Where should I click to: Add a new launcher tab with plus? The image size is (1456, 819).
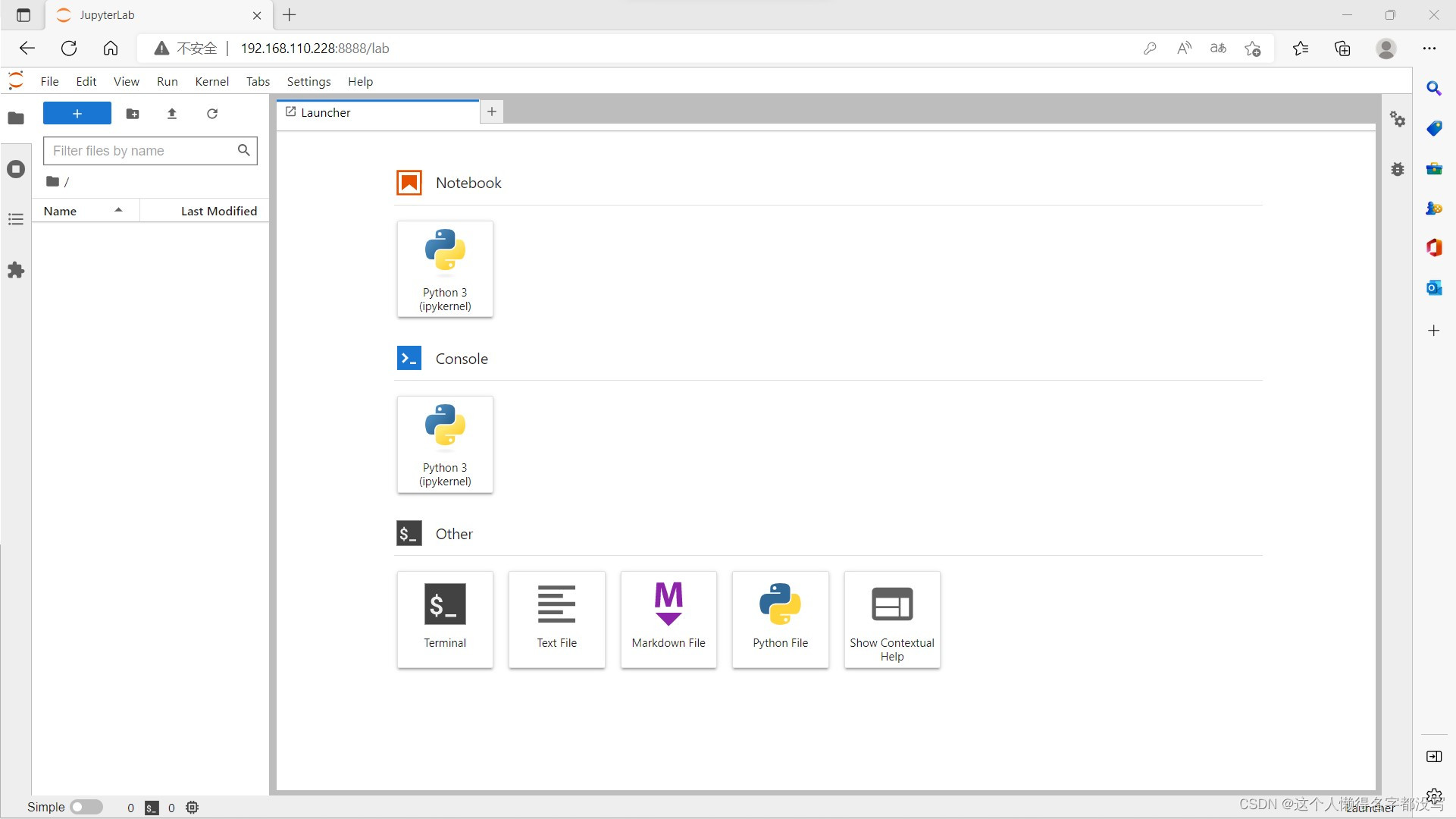coord(492,112)
